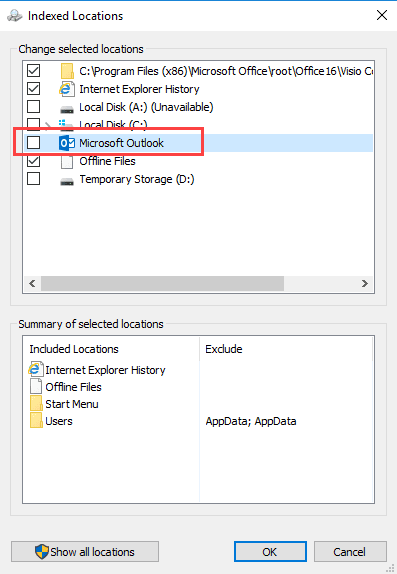Select Local Disk (A:) (Unavailable) text

click(x=146, y=107)
